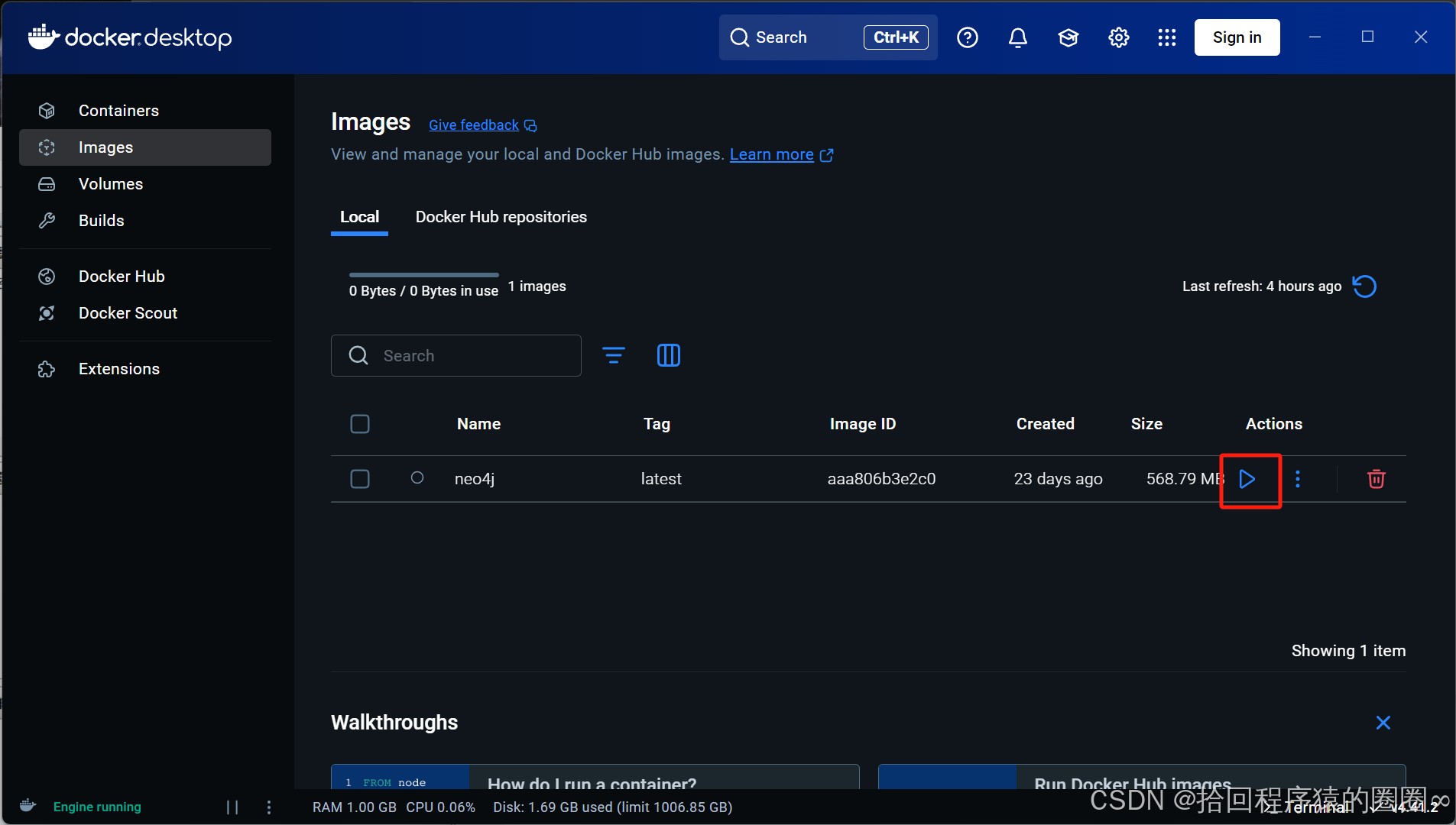Focus the images Search field
This screenshot has width=1456, height=825.
tap(456, 356)
